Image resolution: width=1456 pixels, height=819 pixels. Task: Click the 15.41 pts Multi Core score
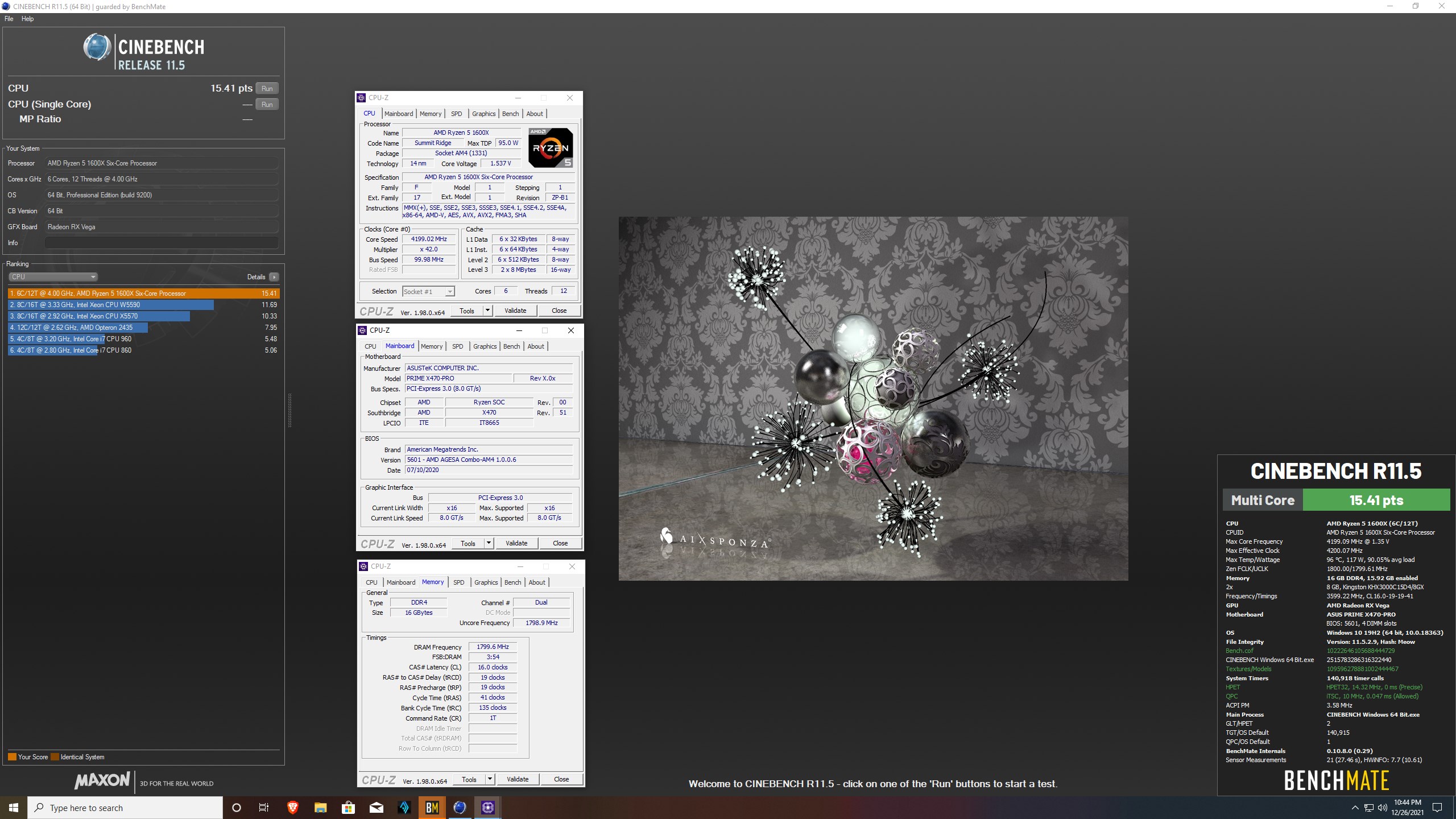click(x=1376, y=500)
